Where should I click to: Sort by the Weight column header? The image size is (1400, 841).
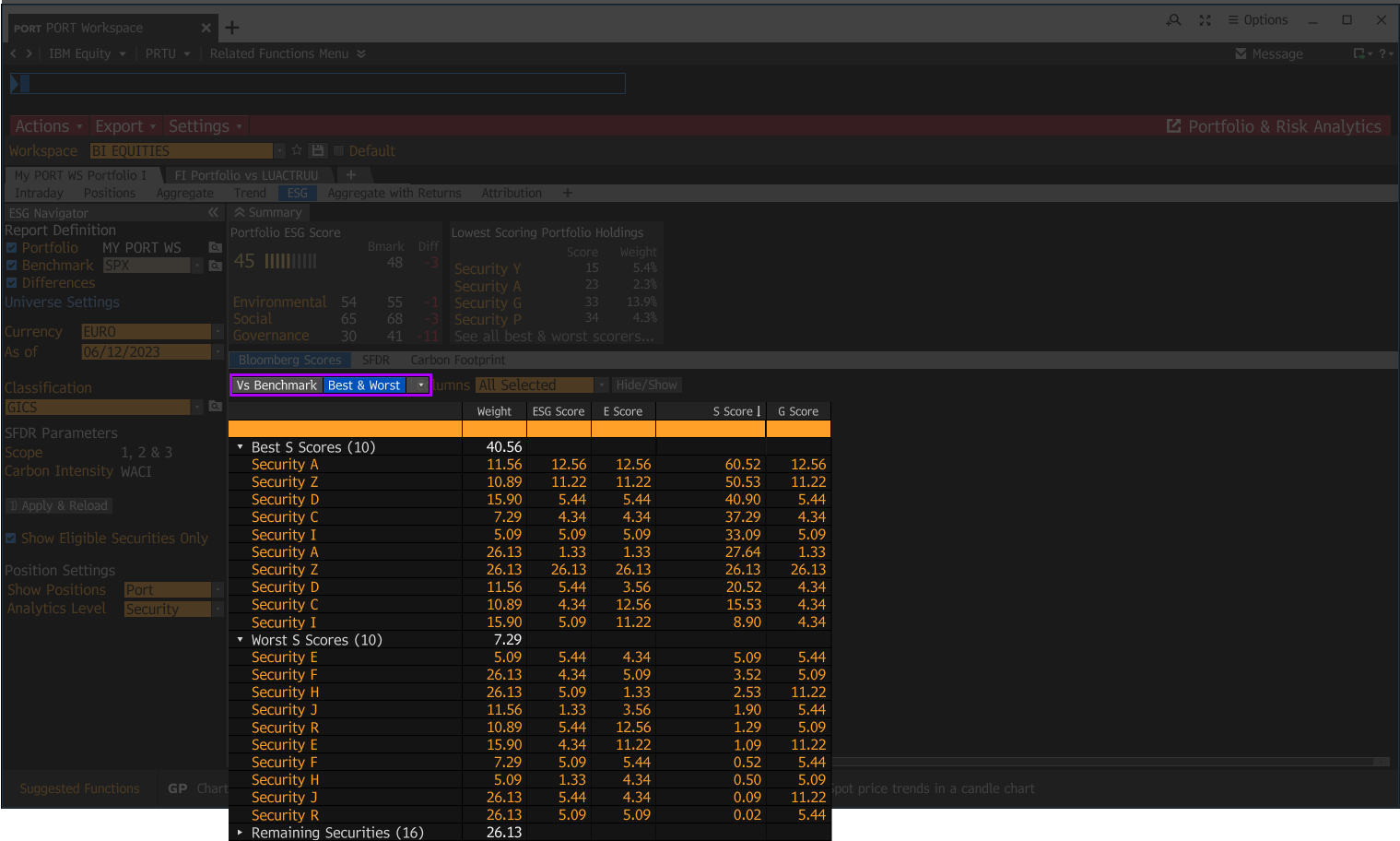click(x=494, y=411)
